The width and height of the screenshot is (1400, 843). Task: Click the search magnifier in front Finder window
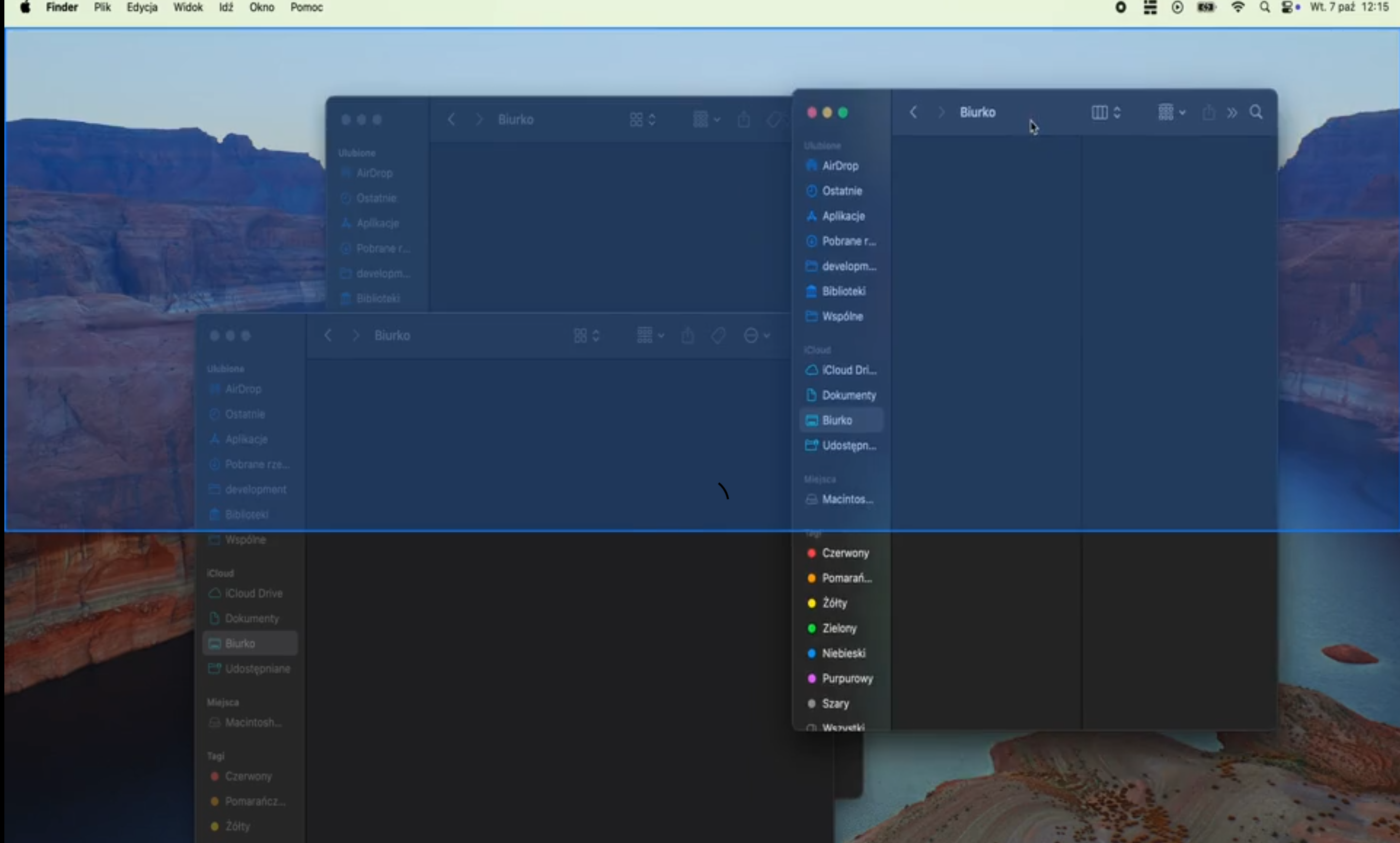1256,113
